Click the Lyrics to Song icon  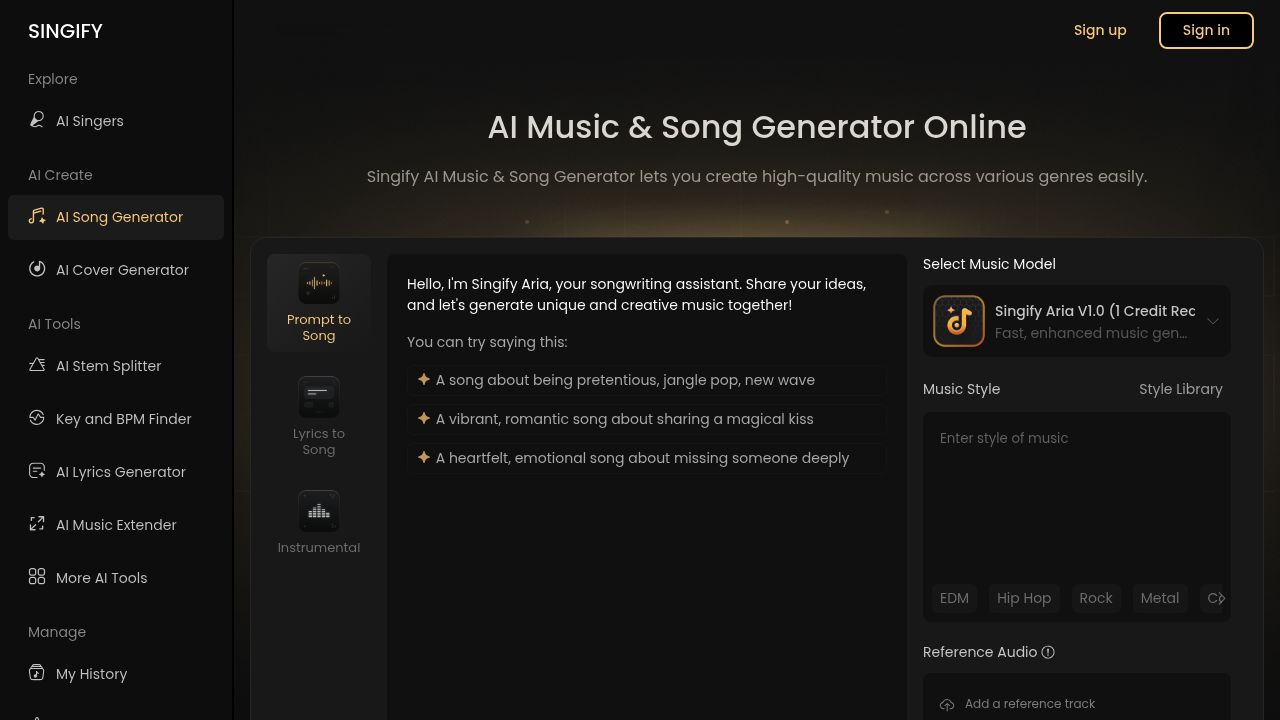coord(319,397)
